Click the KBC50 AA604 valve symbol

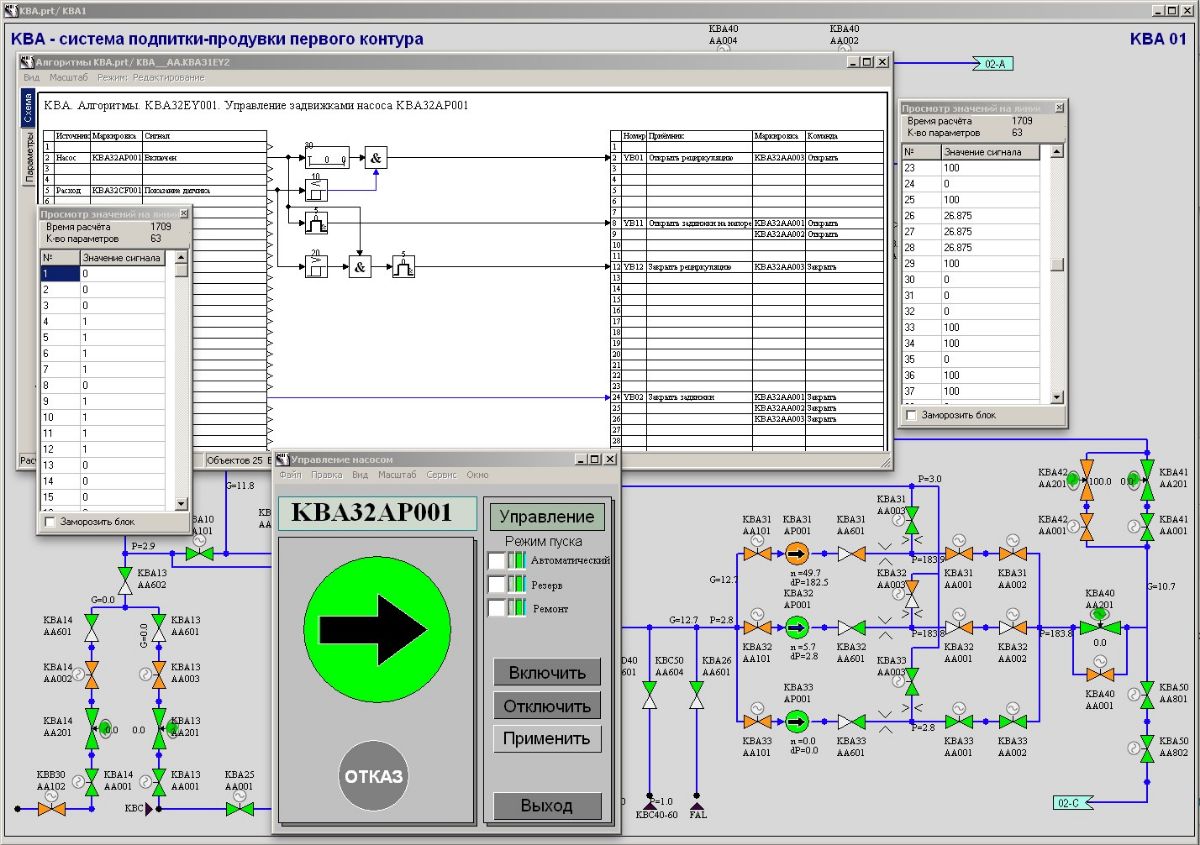coord(649,696)
